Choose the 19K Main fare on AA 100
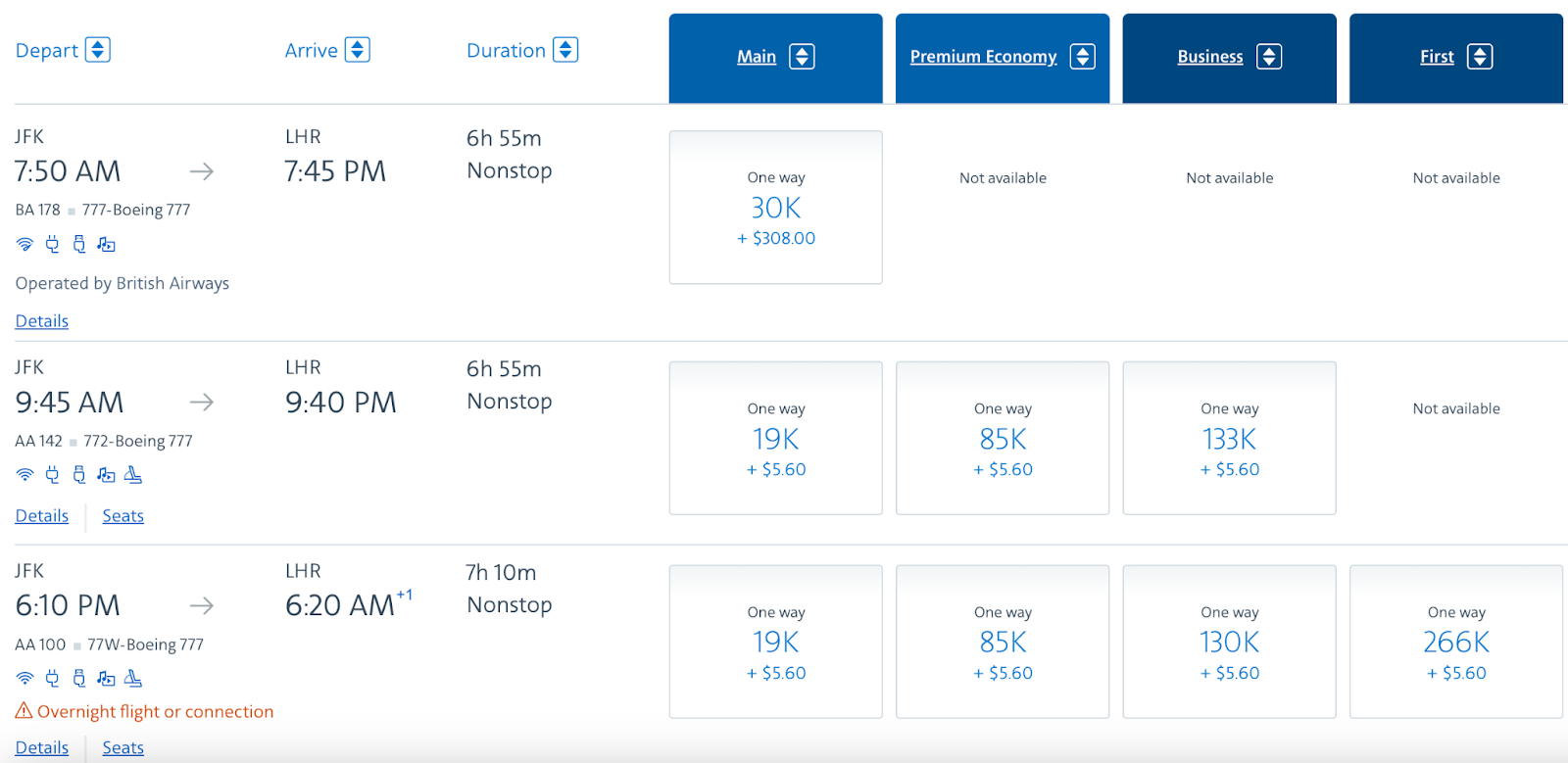This screenshot has height=763, width=1568. 776,642
